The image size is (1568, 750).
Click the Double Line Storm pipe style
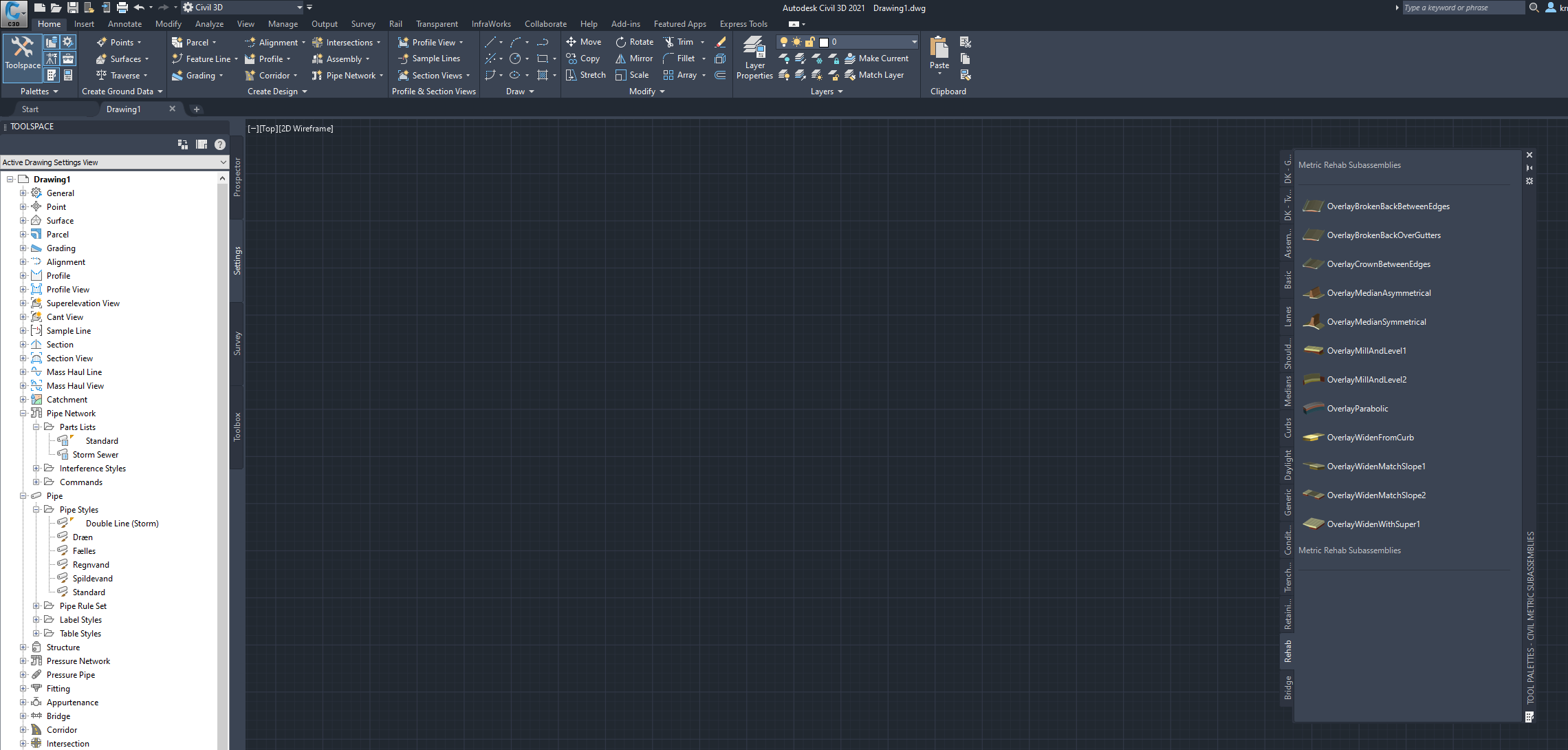120,523
